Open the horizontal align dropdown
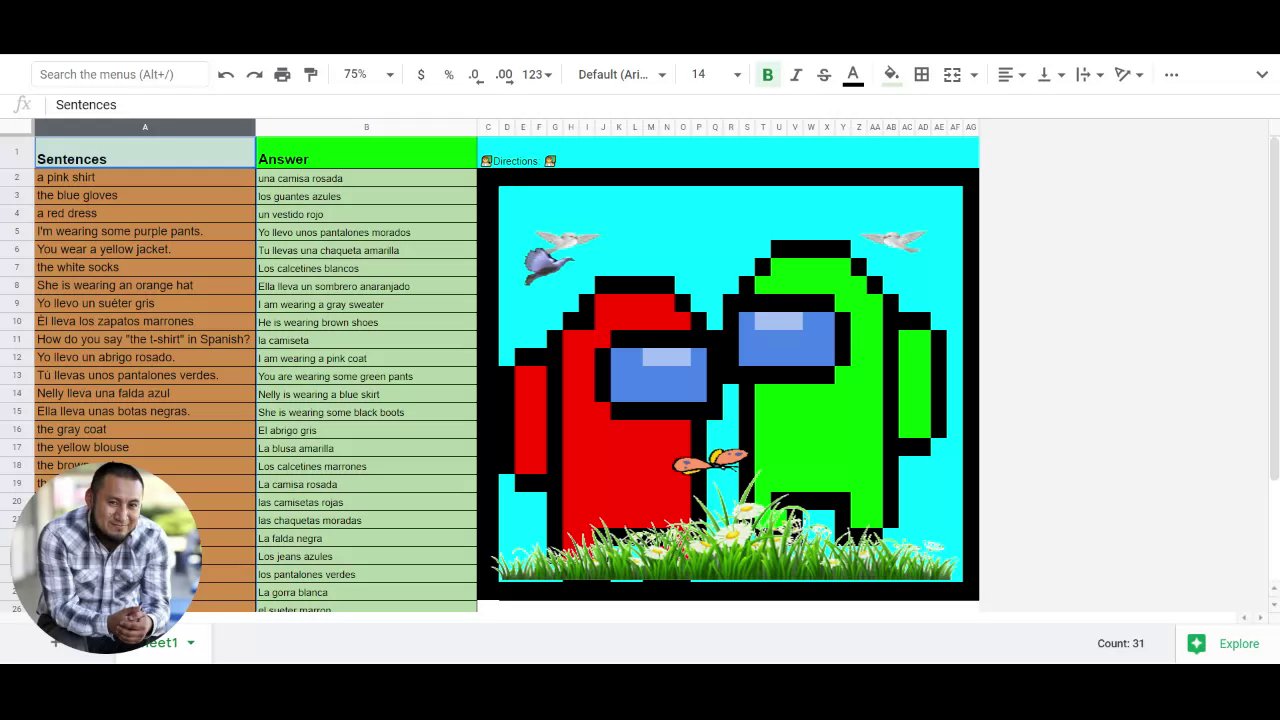Image resolution: width=1280 pixels, height=720 pixels. (1012, 75)
